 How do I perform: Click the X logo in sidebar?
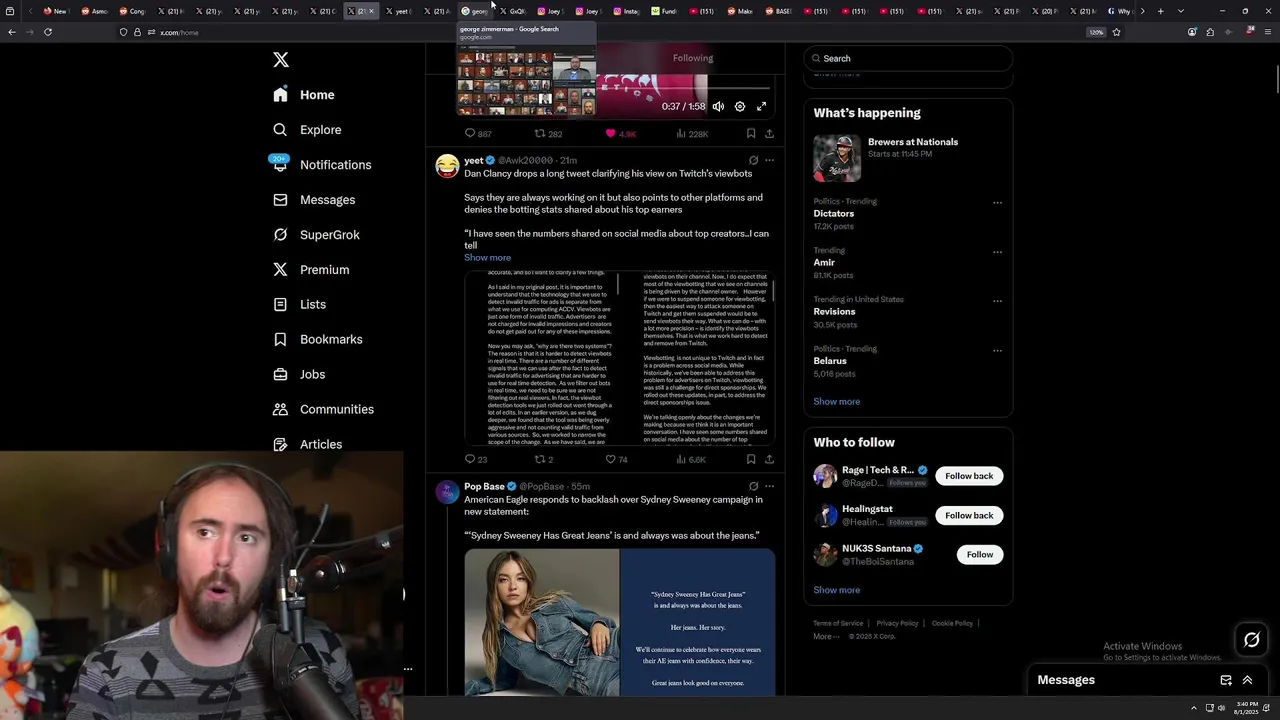pyautogui.click(x=281, y=60)
